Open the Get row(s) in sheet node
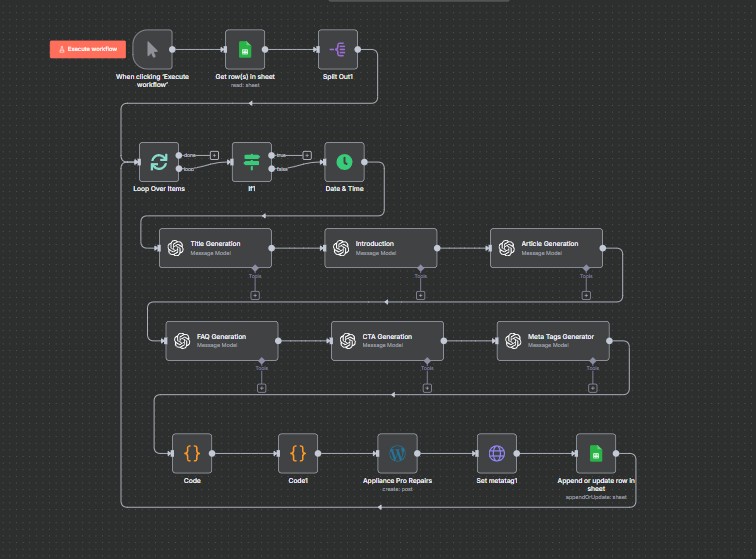This screenshot has height=559, width=756. (x=245, y=48)
